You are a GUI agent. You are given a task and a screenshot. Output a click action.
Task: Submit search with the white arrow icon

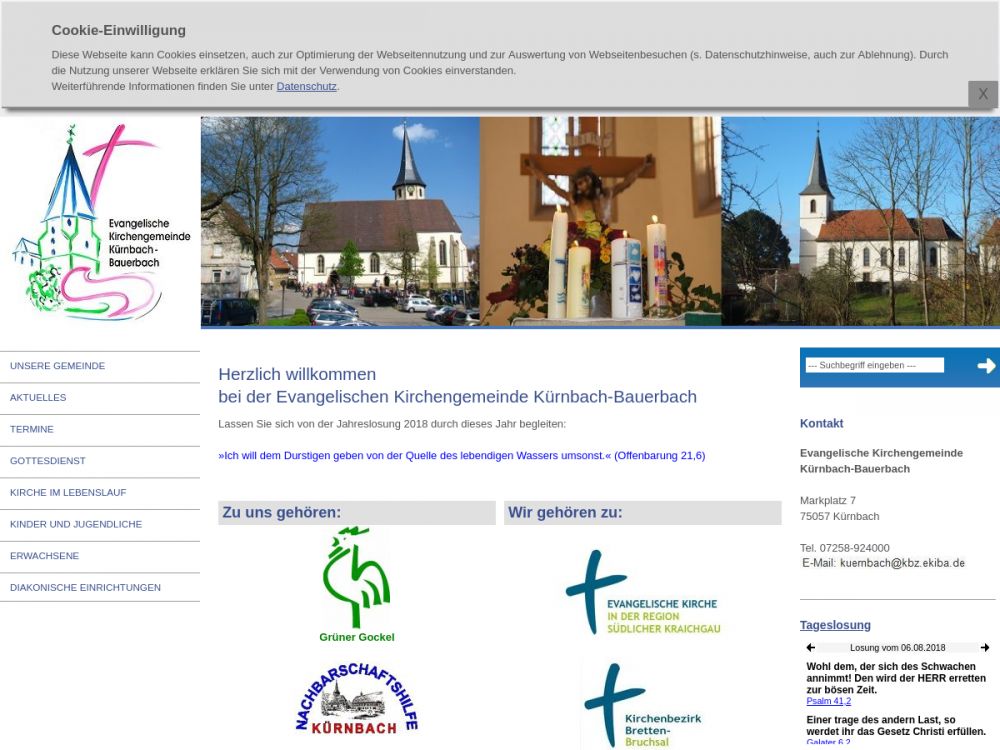click(986, 366)
